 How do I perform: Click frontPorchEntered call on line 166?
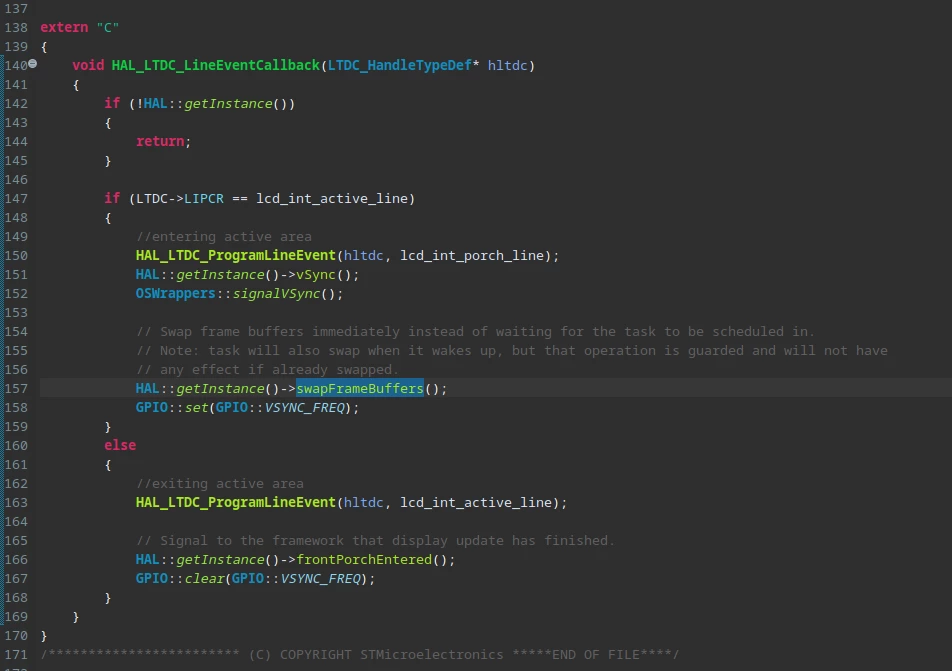[x=364, y=560]
